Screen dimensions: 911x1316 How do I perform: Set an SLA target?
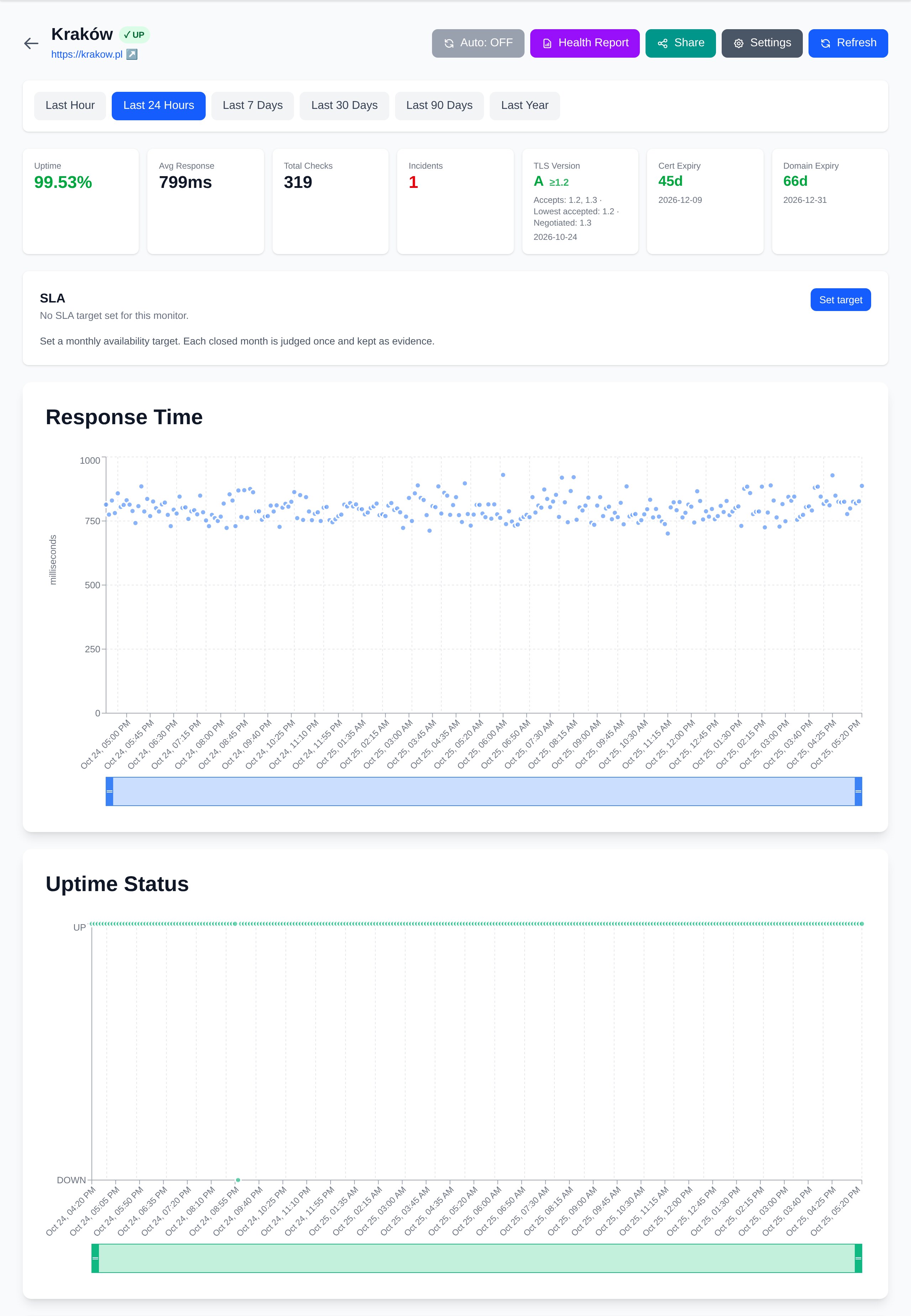(840, 300)
